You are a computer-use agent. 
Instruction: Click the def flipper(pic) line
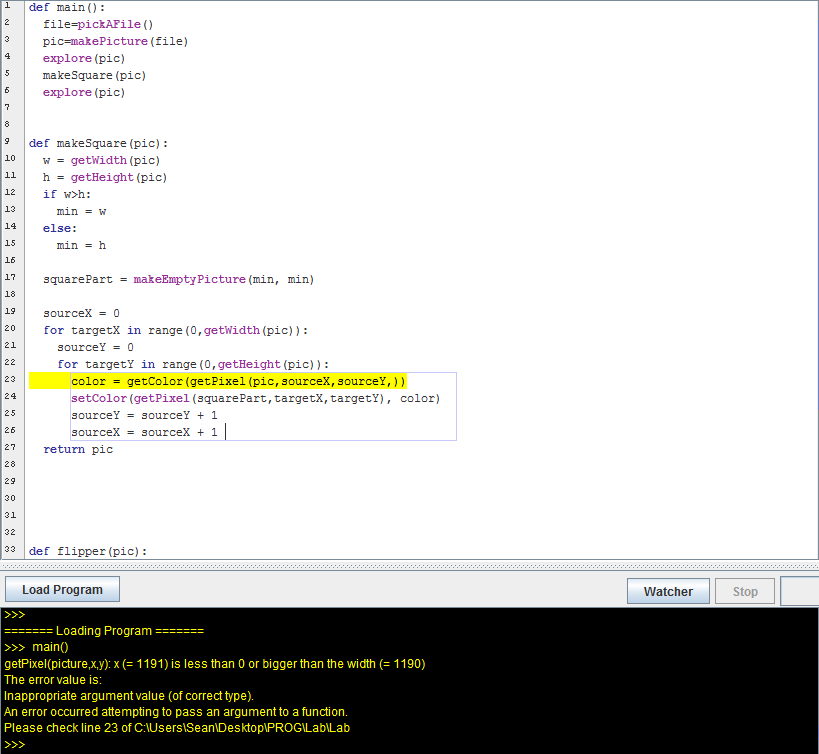87,551
